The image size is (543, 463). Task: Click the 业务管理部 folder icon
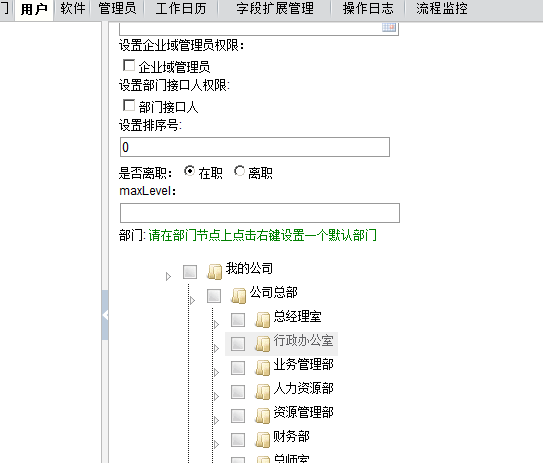[x=262, y=368]
